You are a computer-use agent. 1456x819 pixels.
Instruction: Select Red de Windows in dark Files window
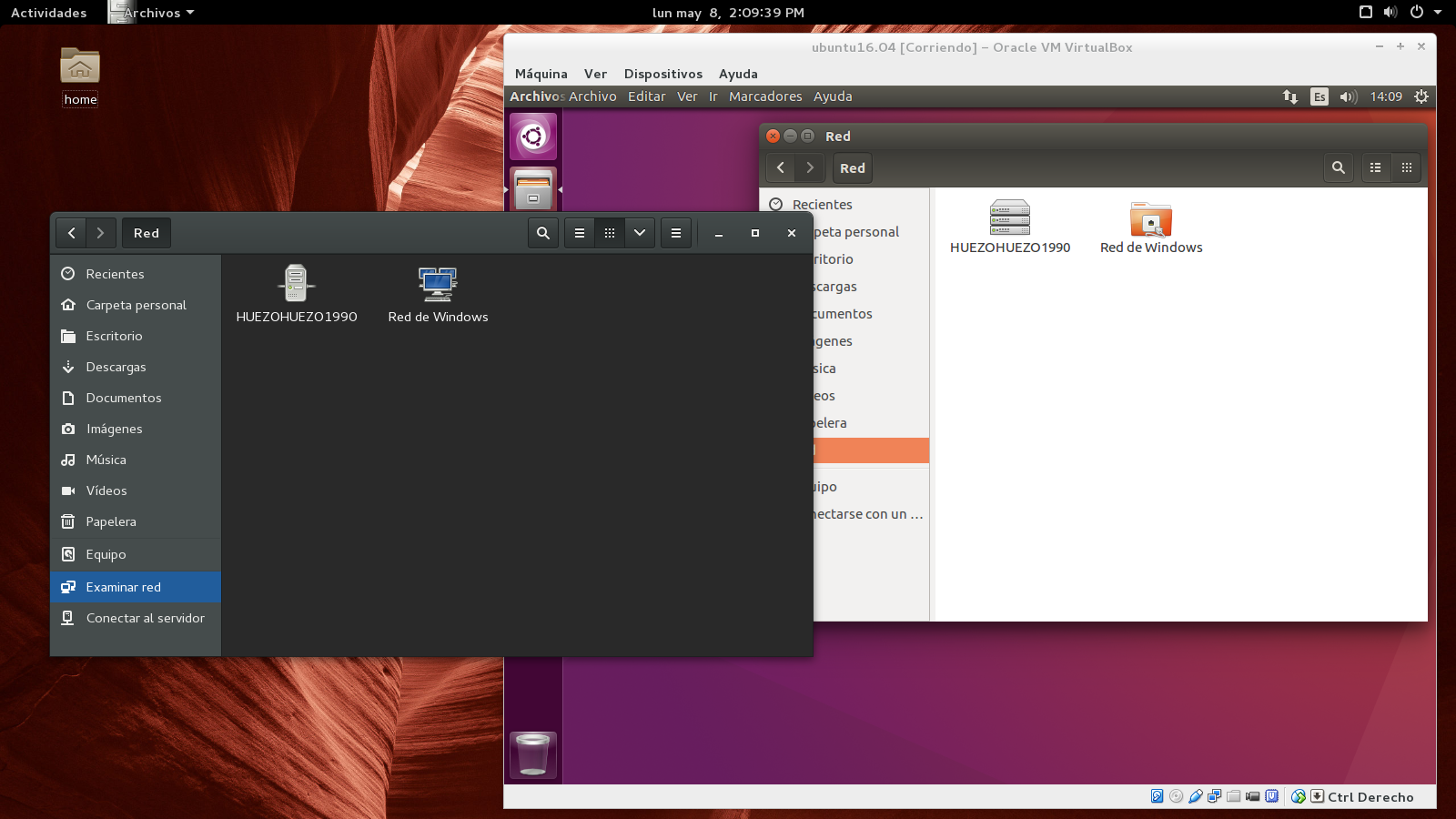tap(438, 294)
